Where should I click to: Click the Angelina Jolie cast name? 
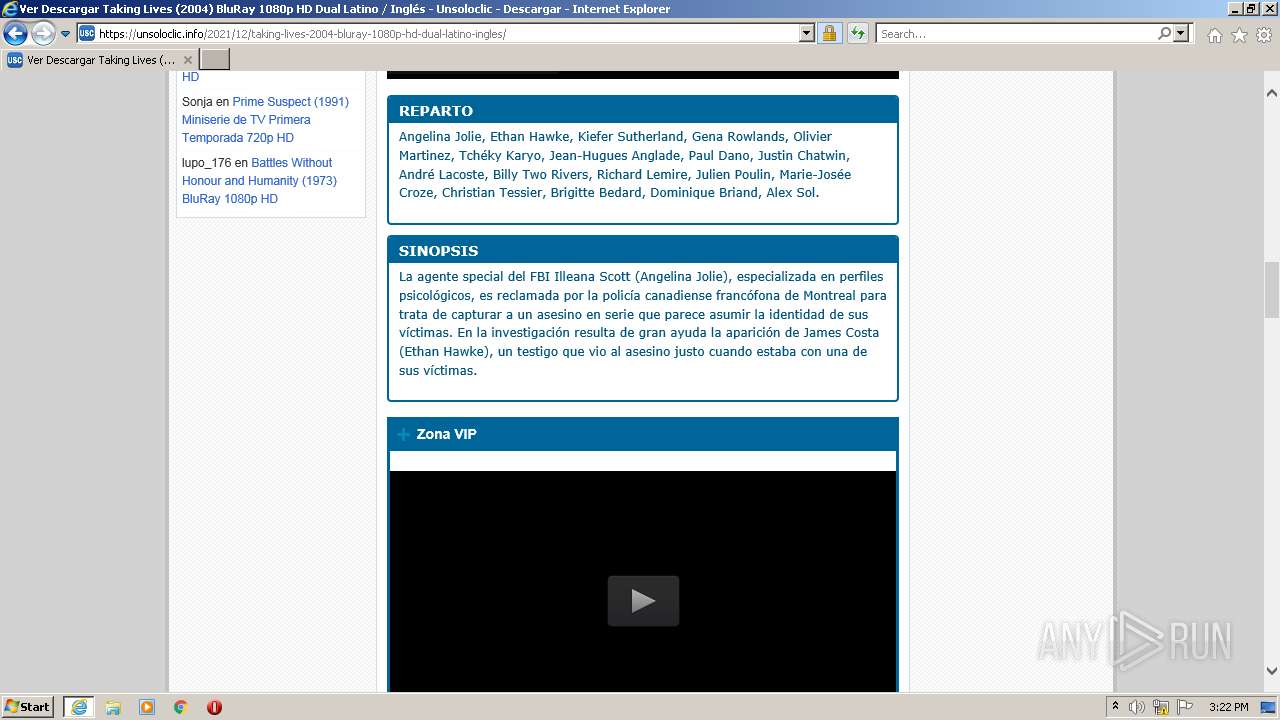coord(440,137)
